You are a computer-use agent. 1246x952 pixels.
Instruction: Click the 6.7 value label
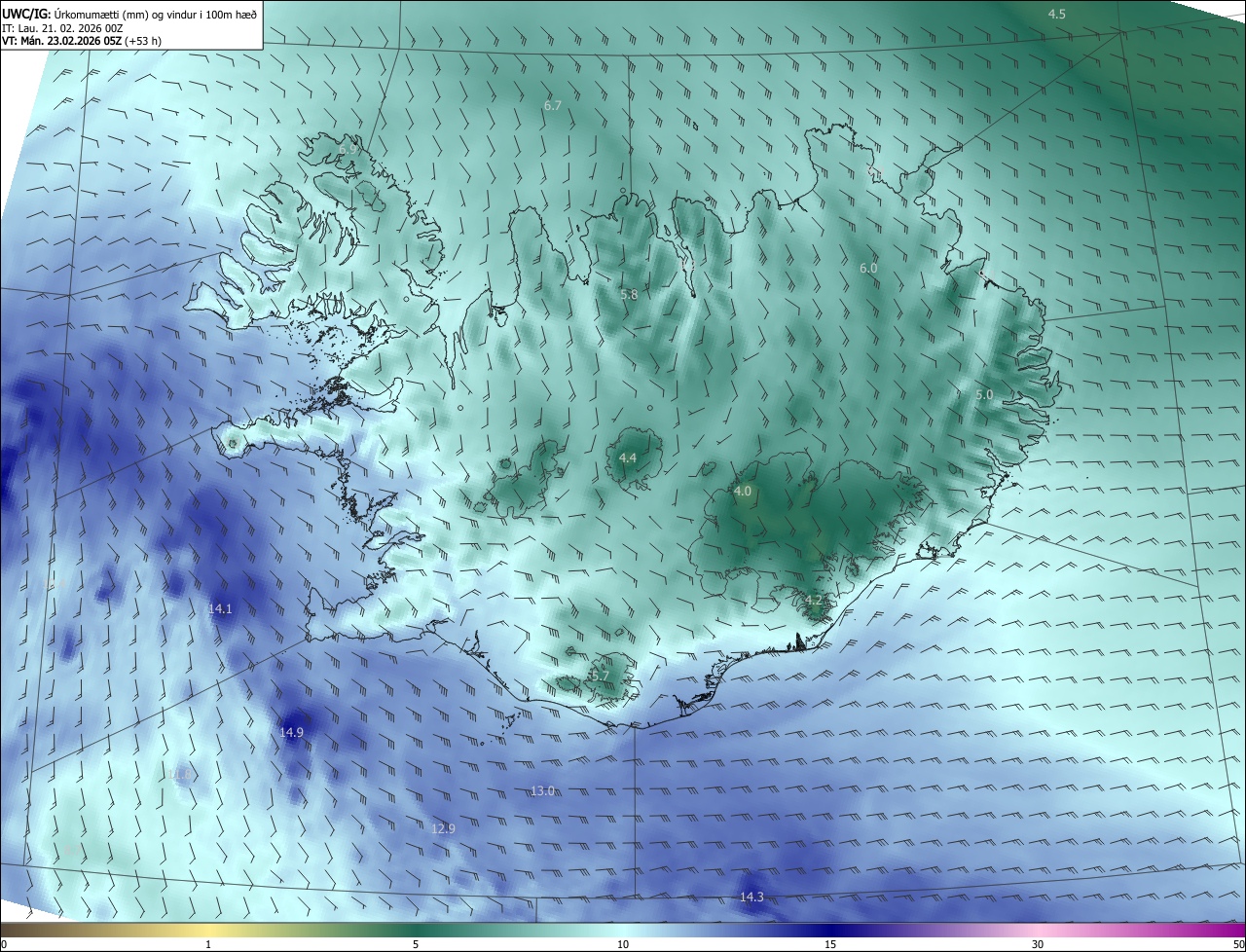point(553,105)
